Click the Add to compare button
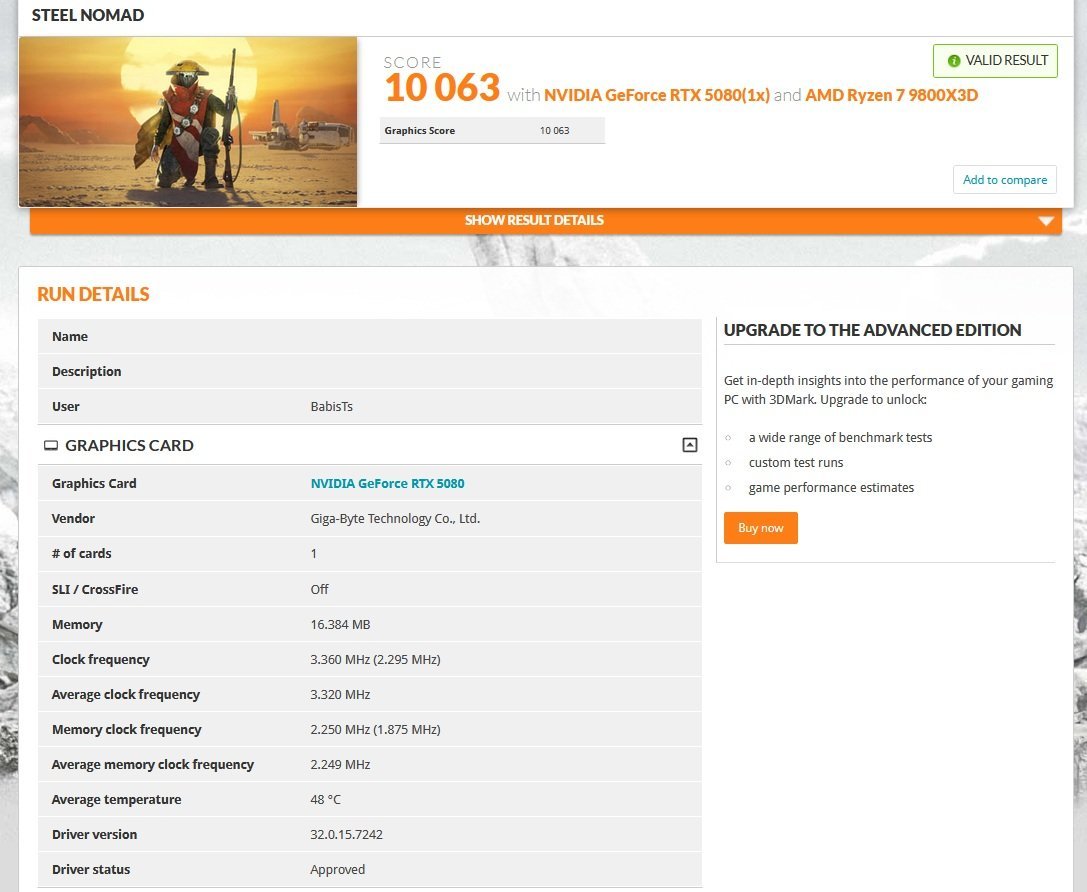 (1005, 180)
